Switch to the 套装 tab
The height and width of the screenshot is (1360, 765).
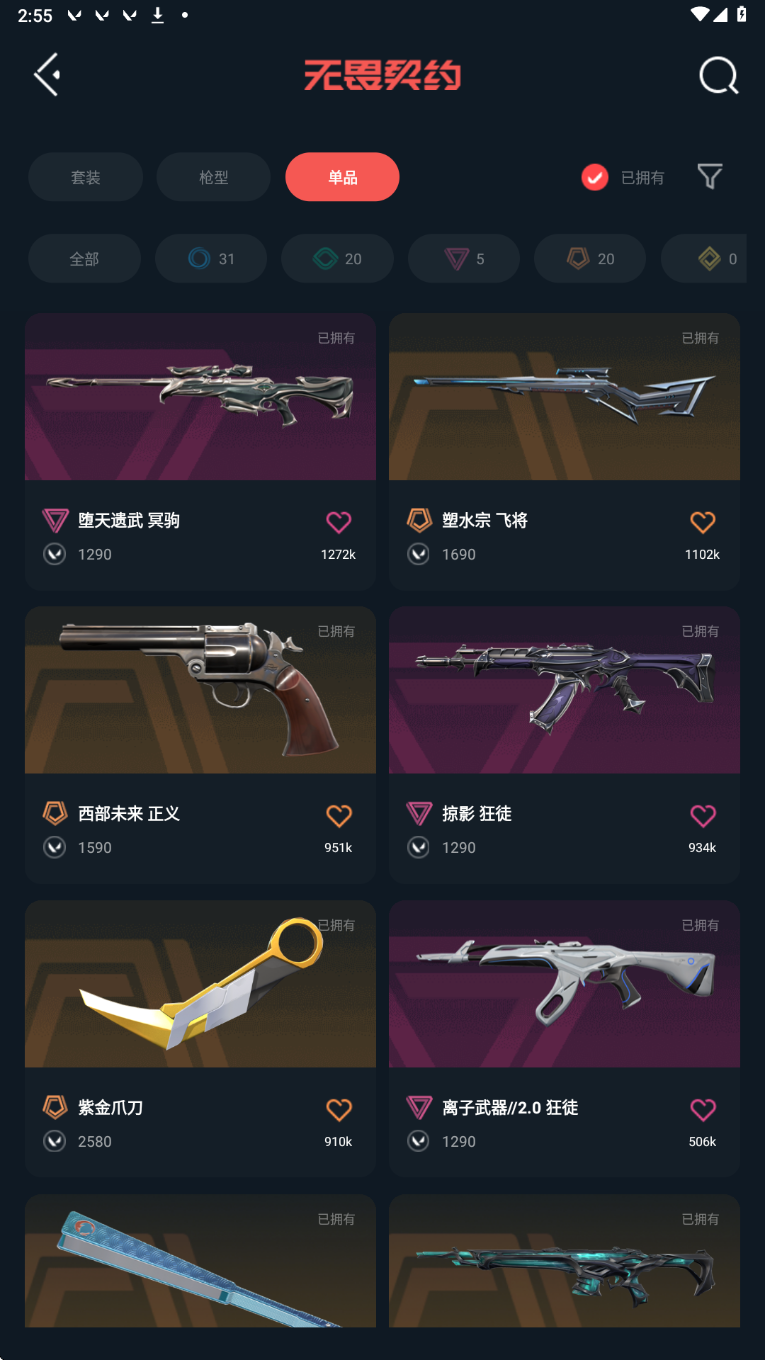[85, 177]
